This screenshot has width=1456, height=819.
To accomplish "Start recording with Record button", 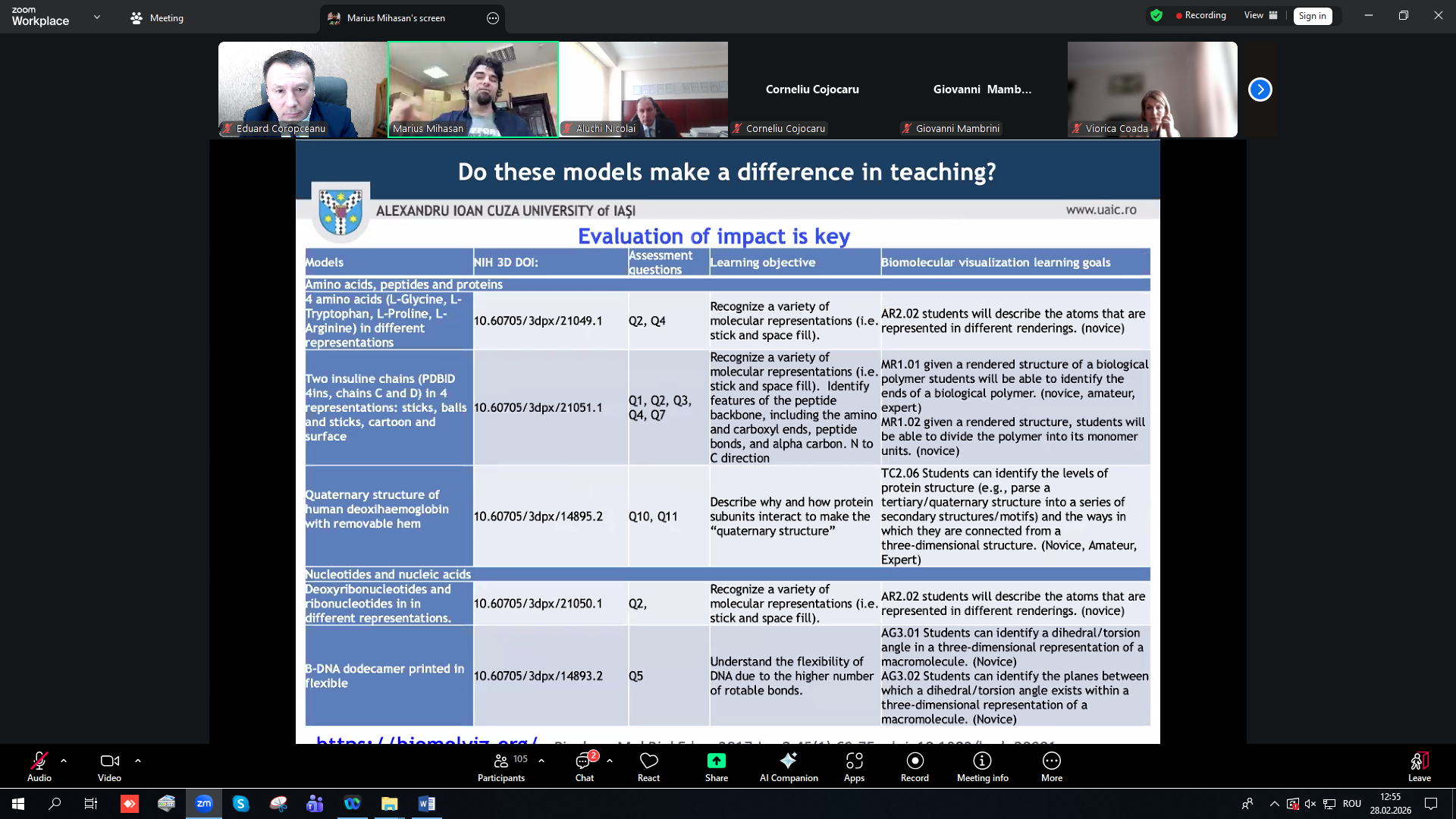I will point(915,761).
